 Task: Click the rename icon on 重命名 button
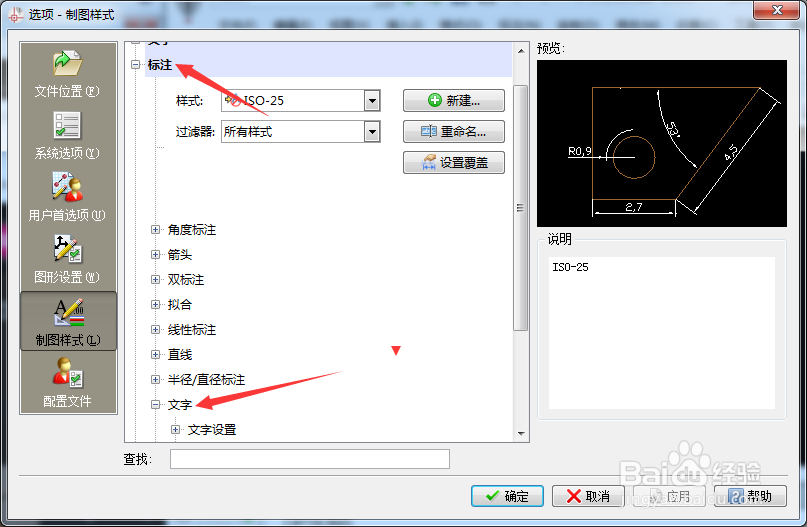coord(428,131)
